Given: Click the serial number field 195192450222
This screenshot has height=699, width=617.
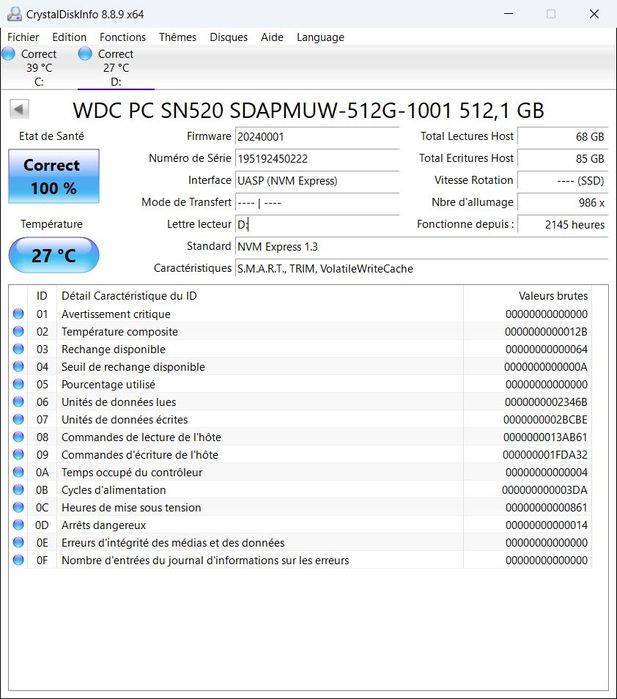Looking at the screenshot, I should coord(317,158).
